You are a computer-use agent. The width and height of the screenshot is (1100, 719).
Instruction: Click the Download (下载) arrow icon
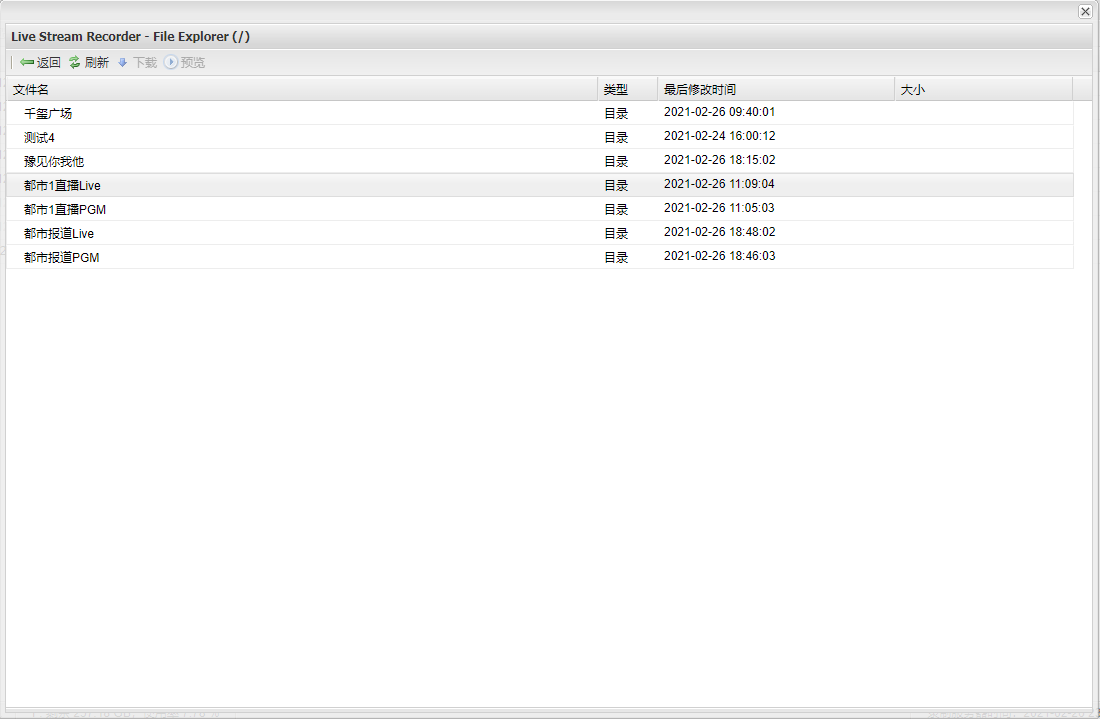point(123,62)
